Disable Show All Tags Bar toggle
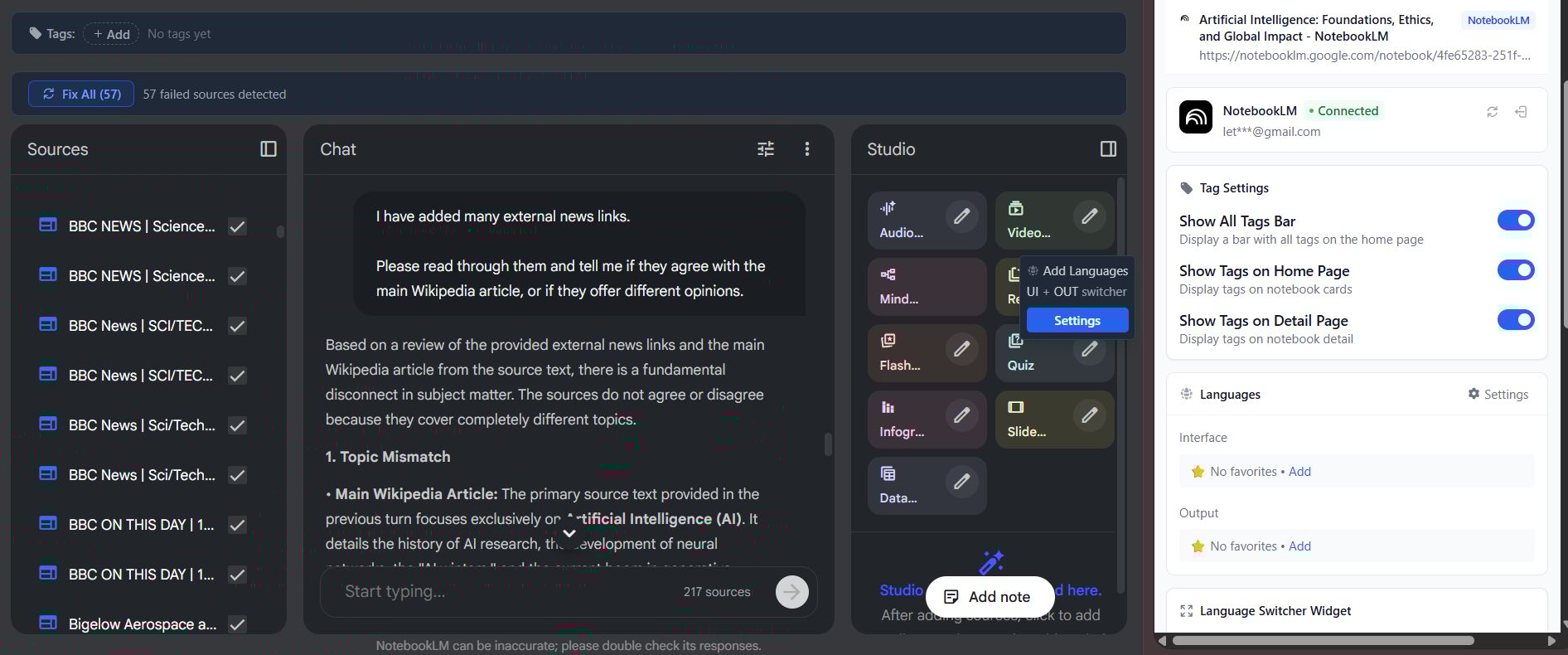The image size is (1568, 655). click(1516, 221)
